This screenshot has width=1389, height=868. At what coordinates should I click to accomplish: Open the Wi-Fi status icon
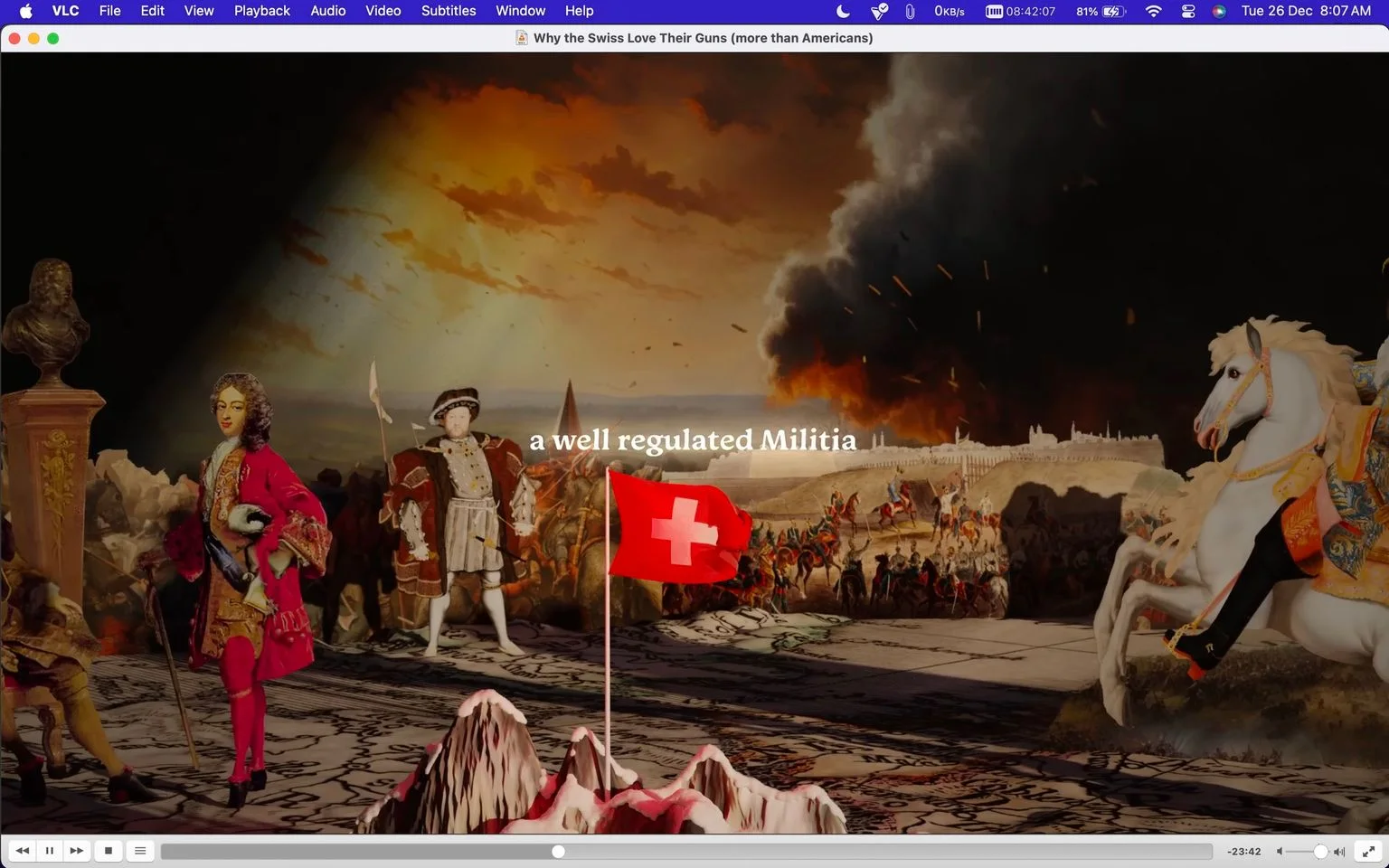point(1153,11)
